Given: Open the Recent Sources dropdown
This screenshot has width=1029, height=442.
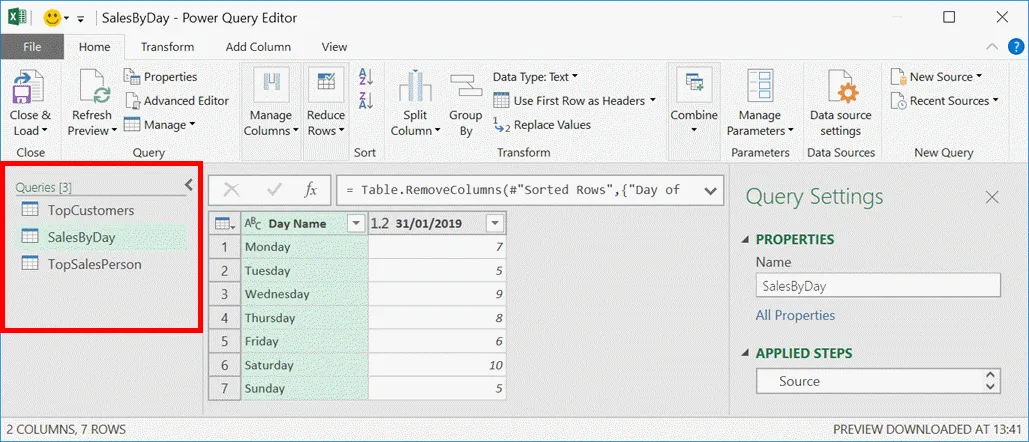Looking at the screenshot, I should tap(944, 101).
